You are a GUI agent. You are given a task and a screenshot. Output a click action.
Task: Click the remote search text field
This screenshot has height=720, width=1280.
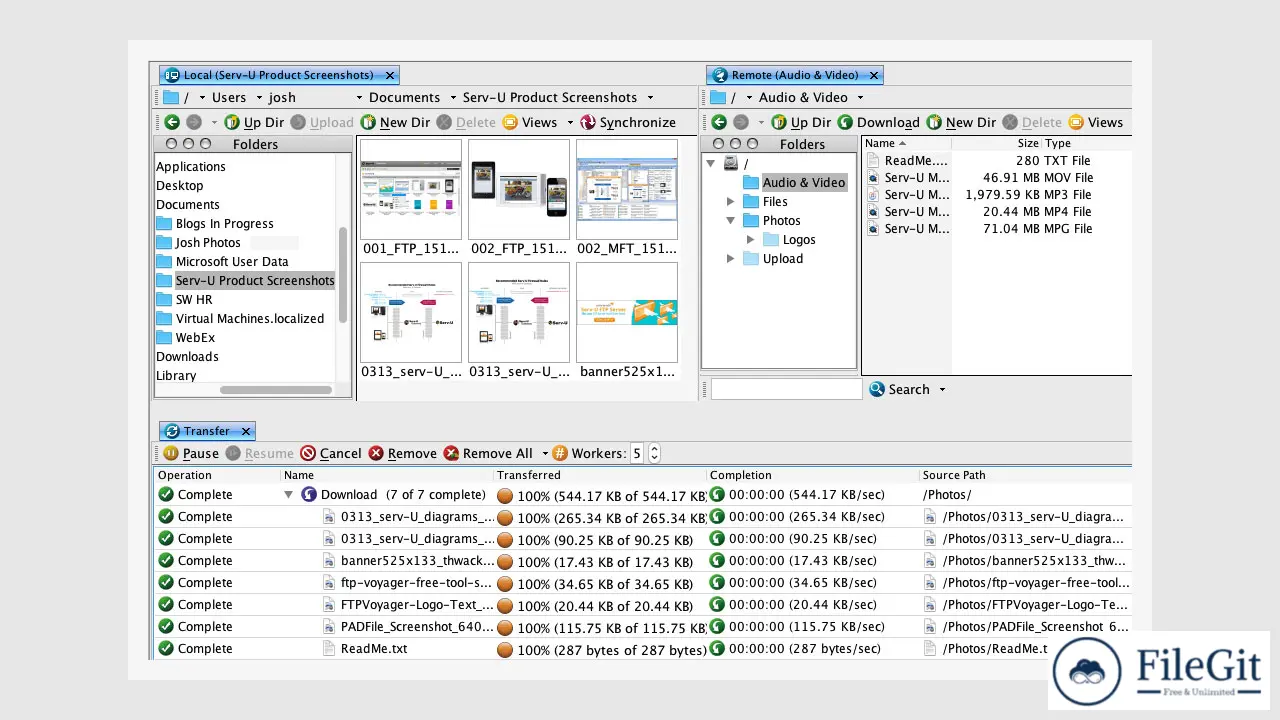click(x=786, y=389)
